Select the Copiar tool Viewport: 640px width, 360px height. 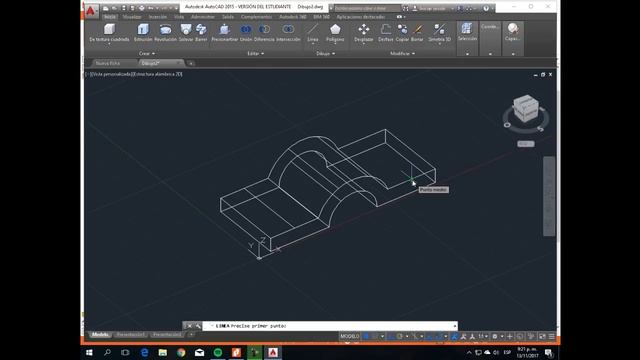[402, 33]
